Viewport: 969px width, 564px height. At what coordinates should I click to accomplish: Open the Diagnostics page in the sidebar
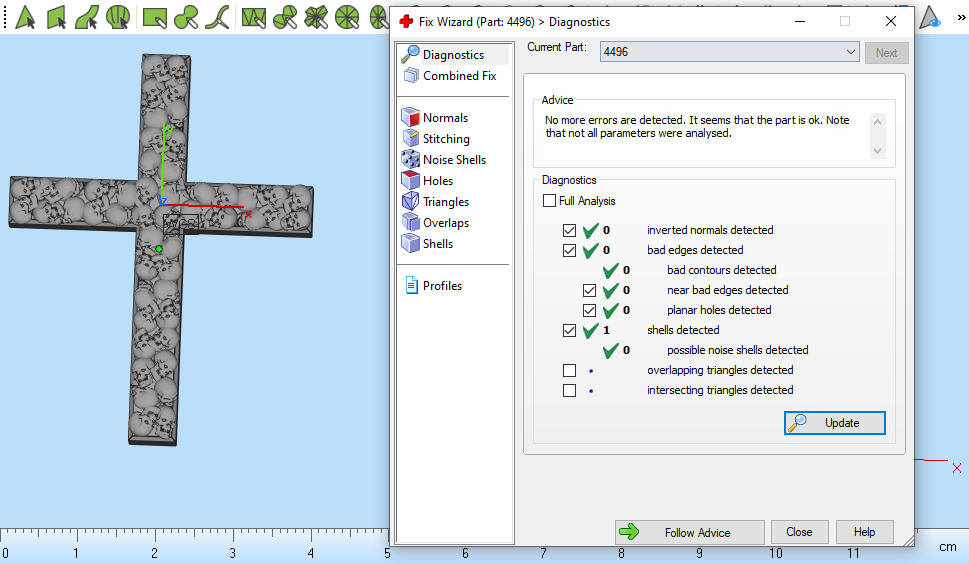(x=453, y=54)
